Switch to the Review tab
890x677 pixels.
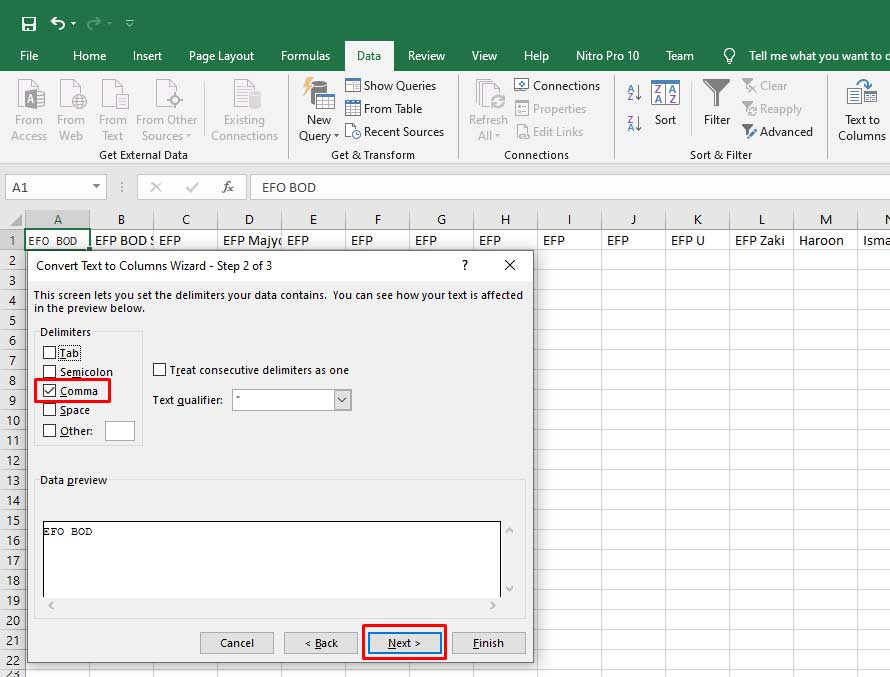click(x=426, y=56)
